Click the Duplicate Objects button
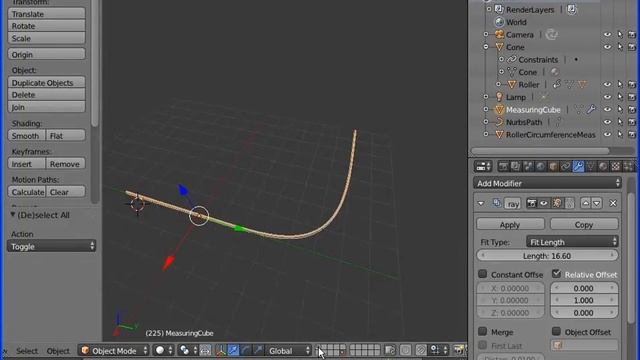 tap(46, 82)
